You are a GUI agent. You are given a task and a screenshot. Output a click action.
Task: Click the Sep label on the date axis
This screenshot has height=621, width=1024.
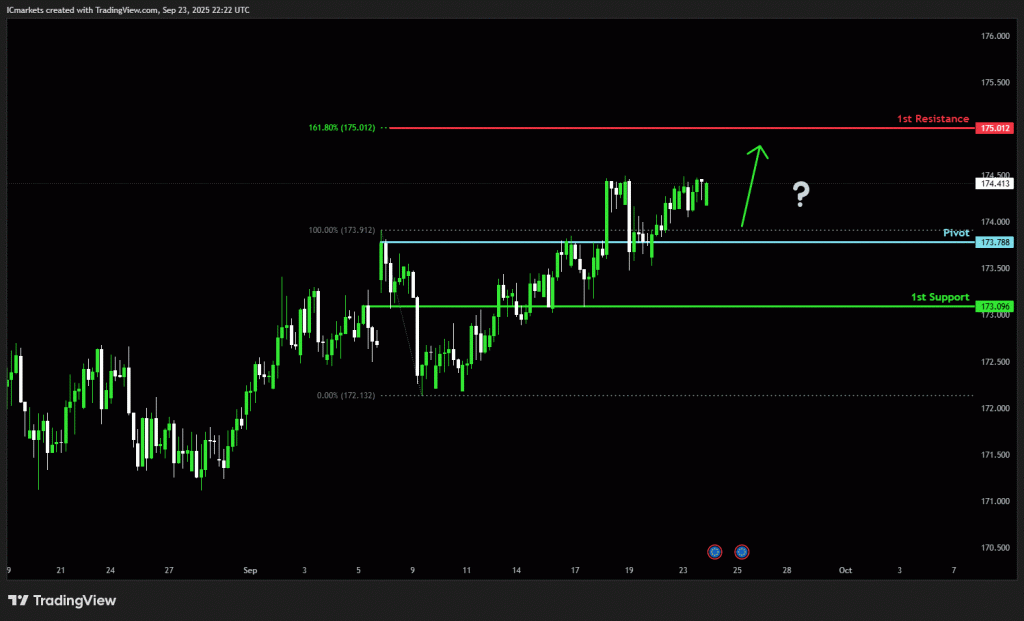pyautogui.click(x=249, y=570)
